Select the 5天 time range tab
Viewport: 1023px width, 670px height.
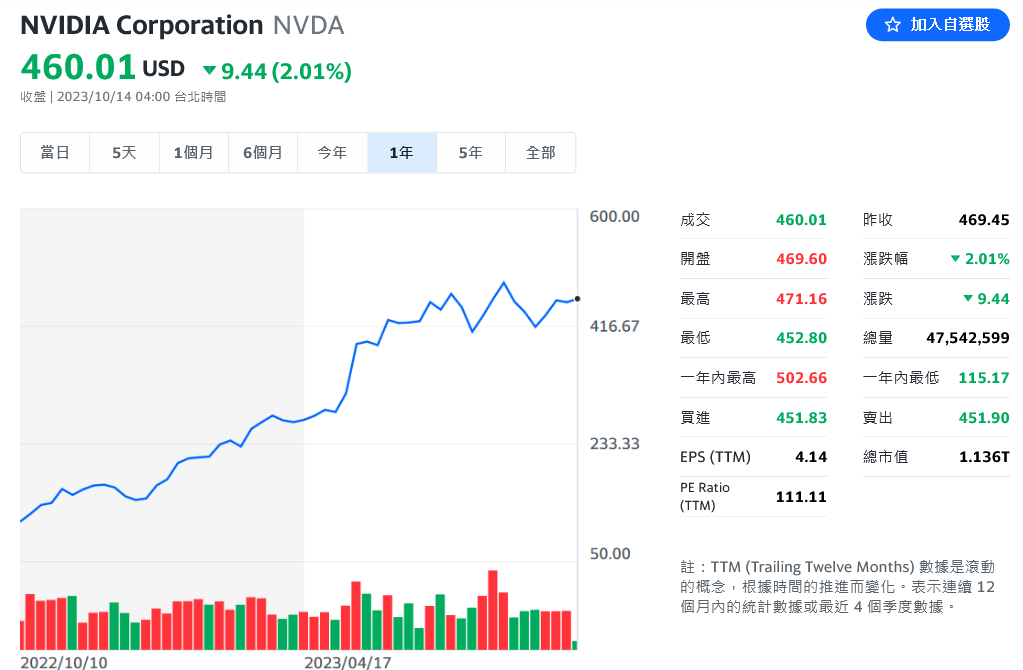(x=124, y=153)
